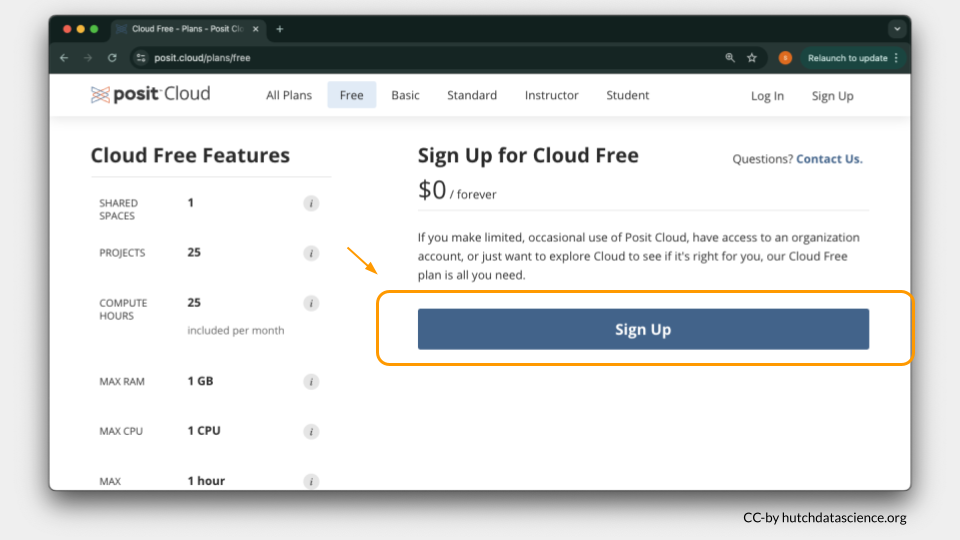Click the Contact Us link
Image resolution: width=960 pixels, height=540 pixels.
[829, 159]
